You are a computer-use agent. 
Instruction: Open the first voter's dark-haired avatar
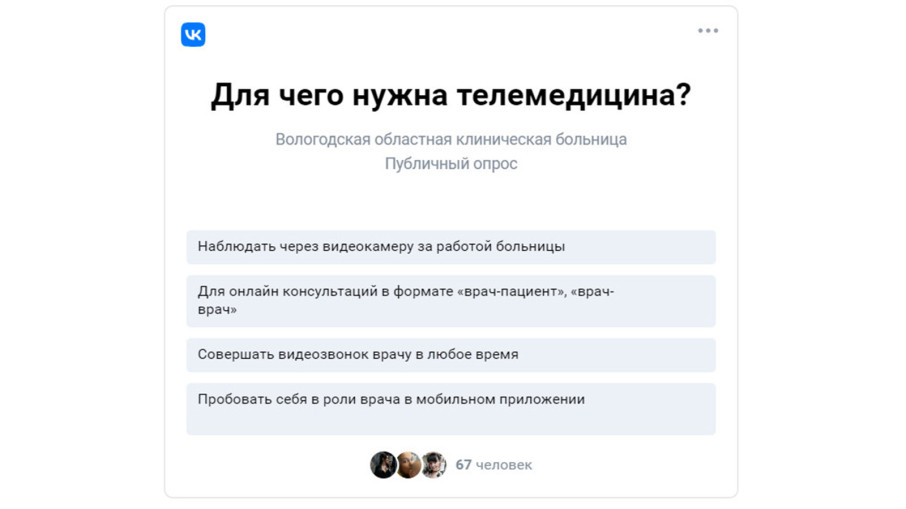pyautogui.click(x=383, y=465)
